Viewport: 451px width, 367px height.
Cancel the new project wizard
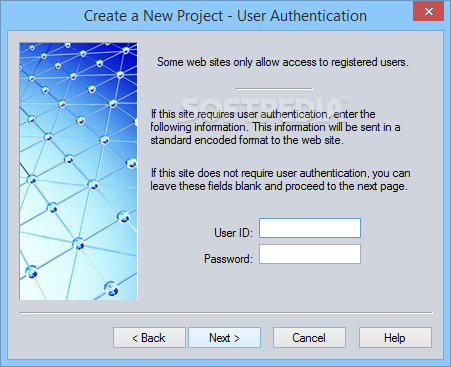click(x=309, y=338)
